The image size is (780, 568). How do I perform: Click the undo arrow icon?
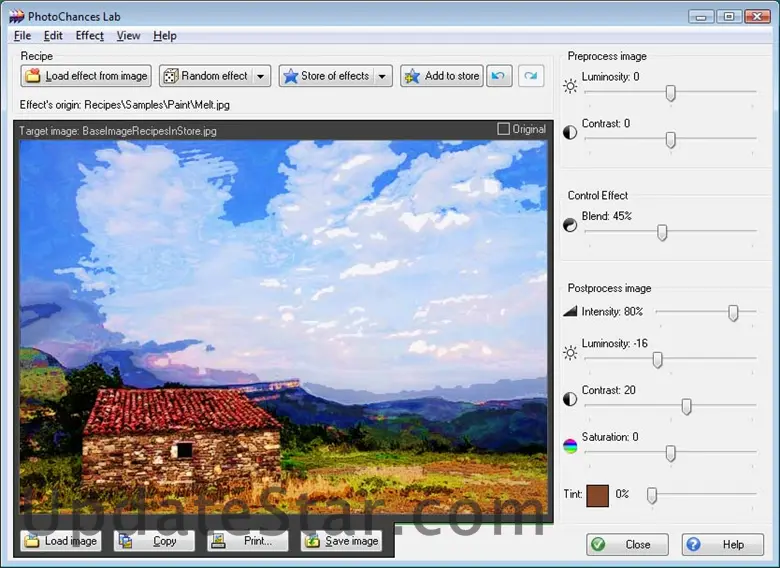pos(501,76)
